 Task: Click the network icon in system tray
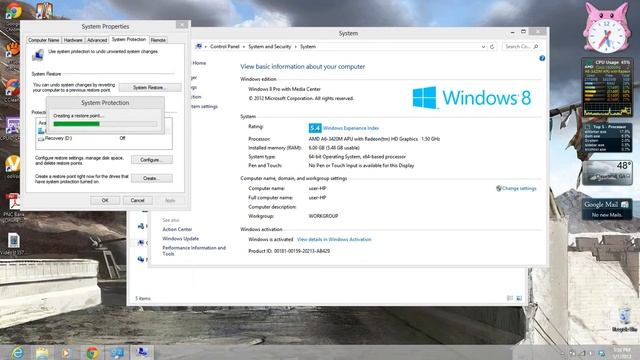pyautogui.click(x=583, y=353)
